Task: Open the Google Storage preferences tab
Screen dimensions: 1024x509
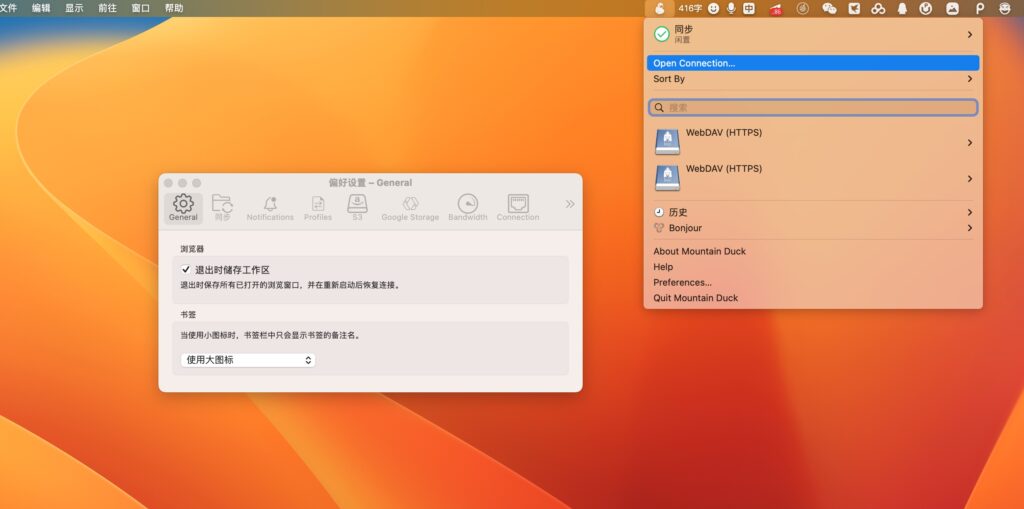Action: (410, 208)
